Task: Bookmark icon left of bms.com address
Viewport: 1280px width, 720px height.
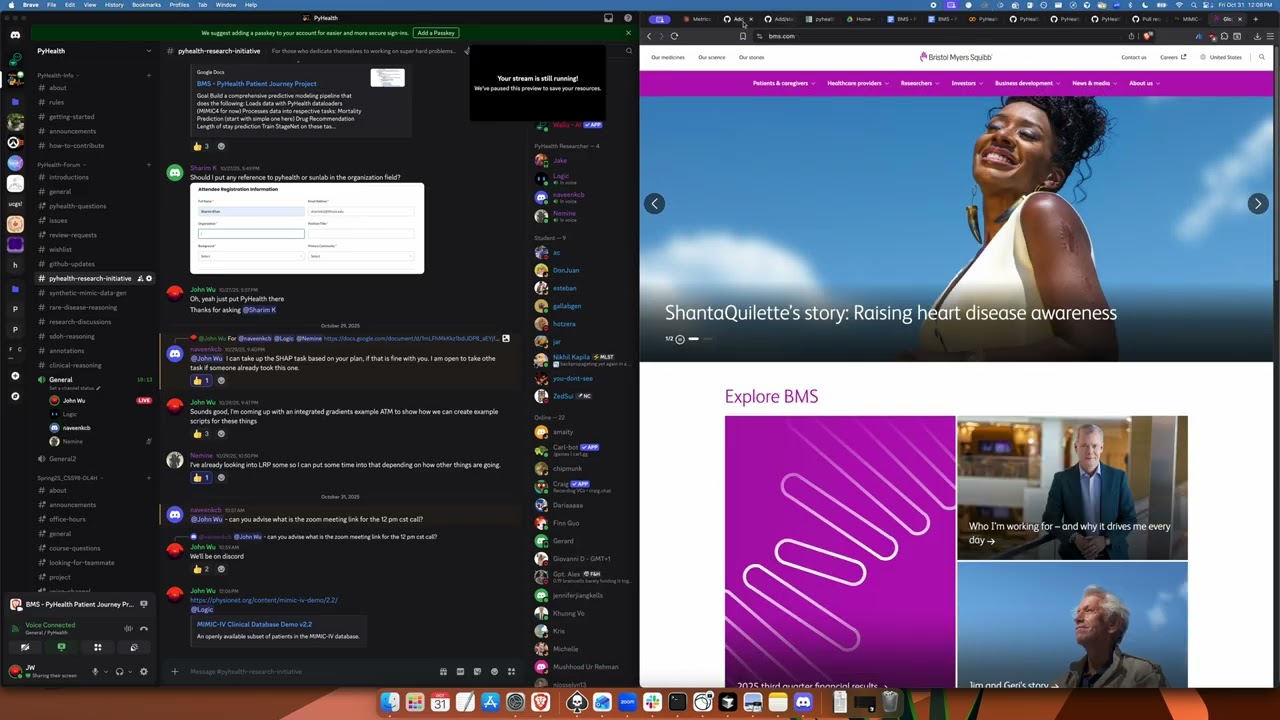Action: pyautogui.click(x=742, y=36)
